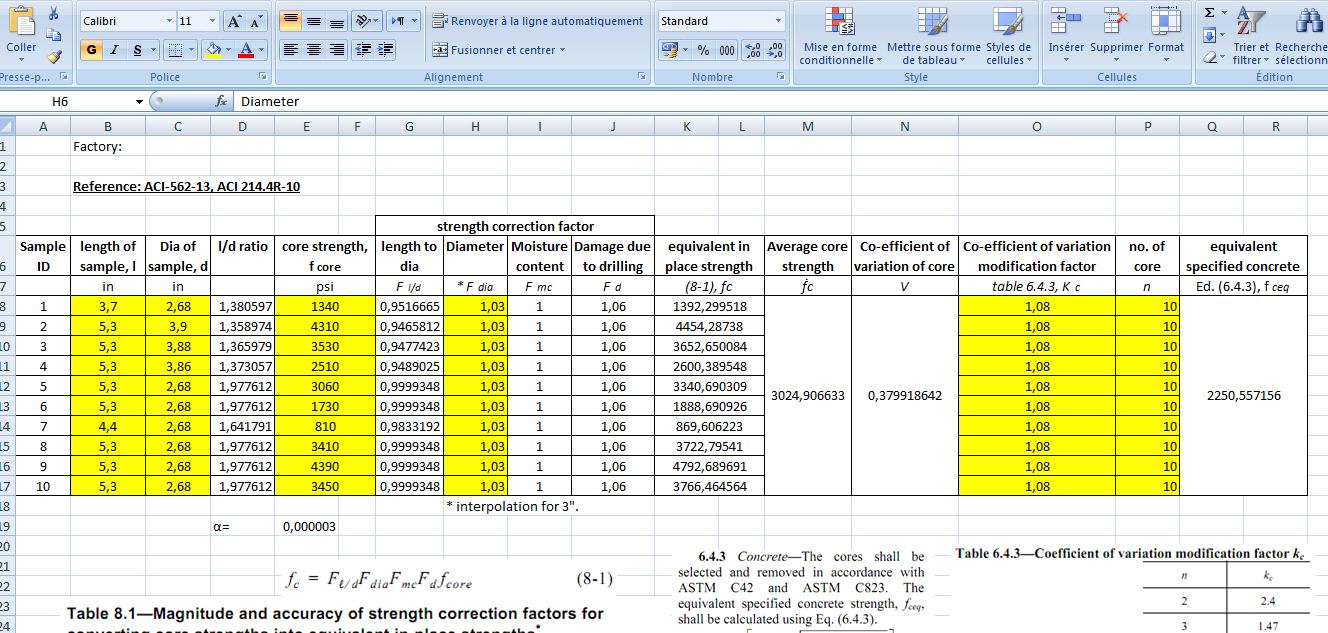The width and height of the screenshot is (1328, 633).
Task: Align cell text to the right
Action: pos(337,50)
